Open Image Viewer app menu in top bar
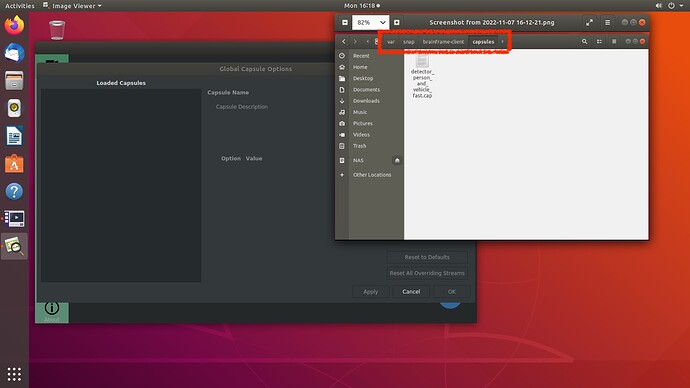This screenshot has height=388, width=690. [72, 6]
